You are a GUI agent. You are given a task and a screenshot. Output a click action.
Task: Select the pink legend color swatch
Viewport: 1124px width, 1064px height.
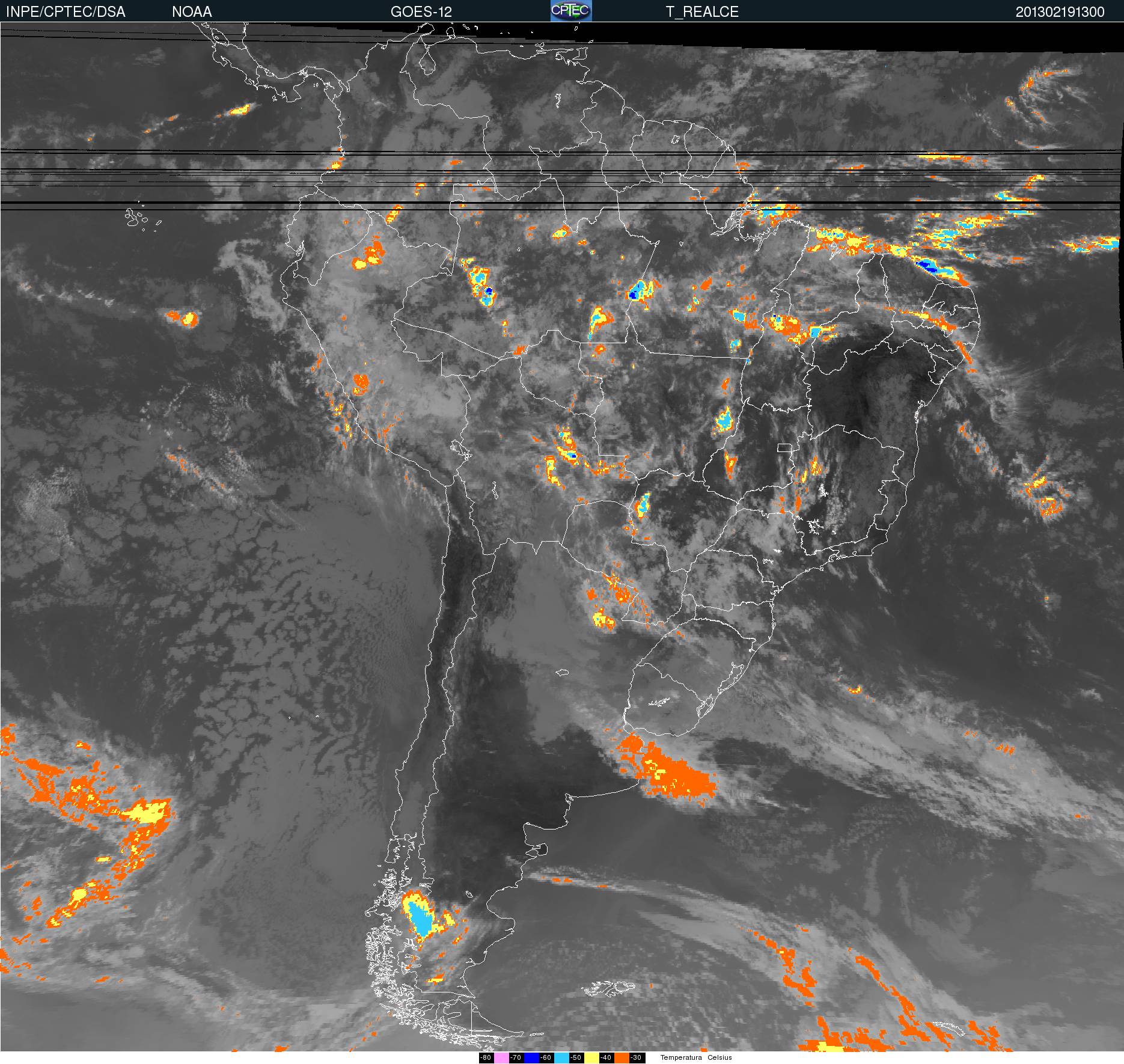(501, 1057)
